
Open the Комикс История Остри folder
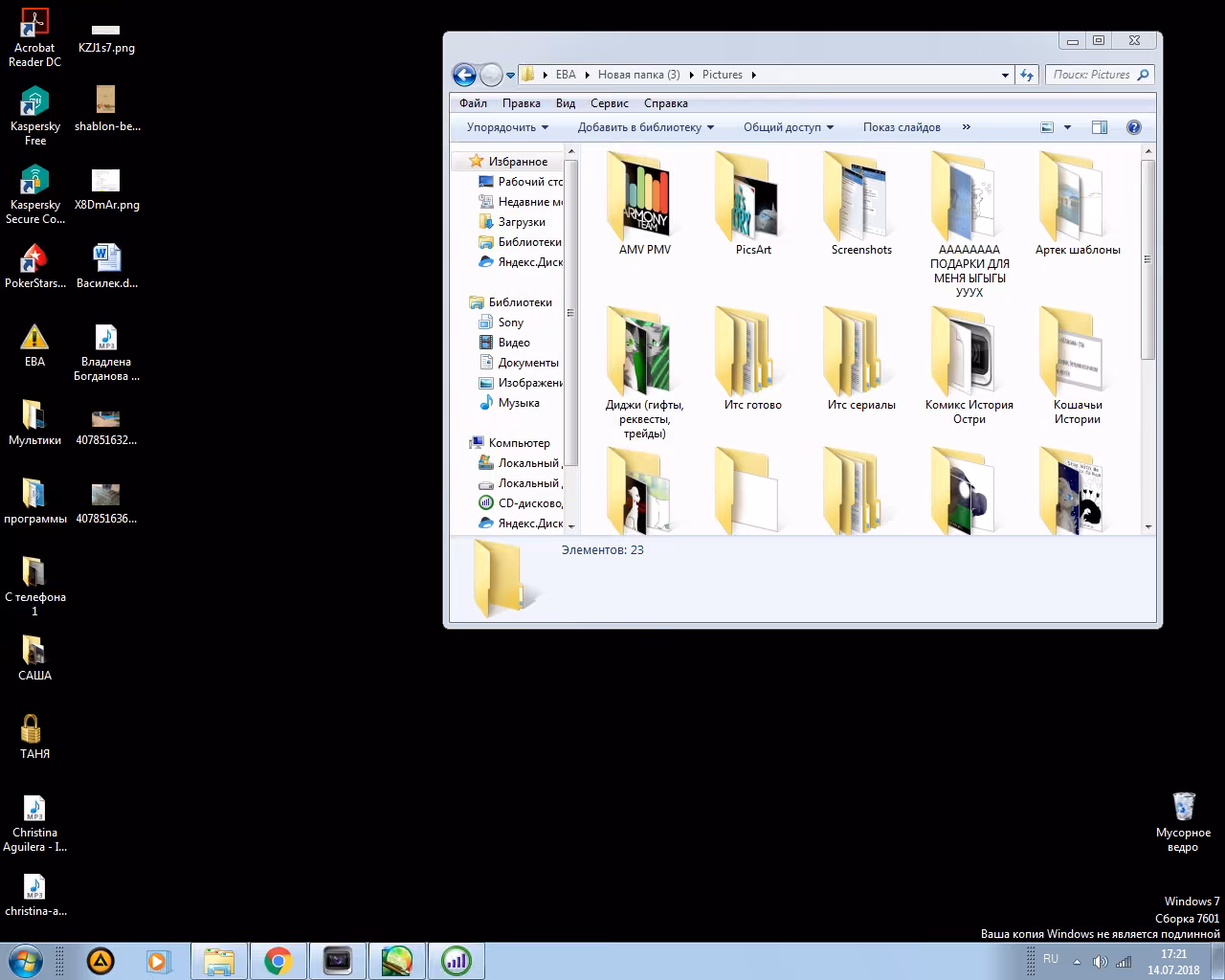click(x=969, y=366)
